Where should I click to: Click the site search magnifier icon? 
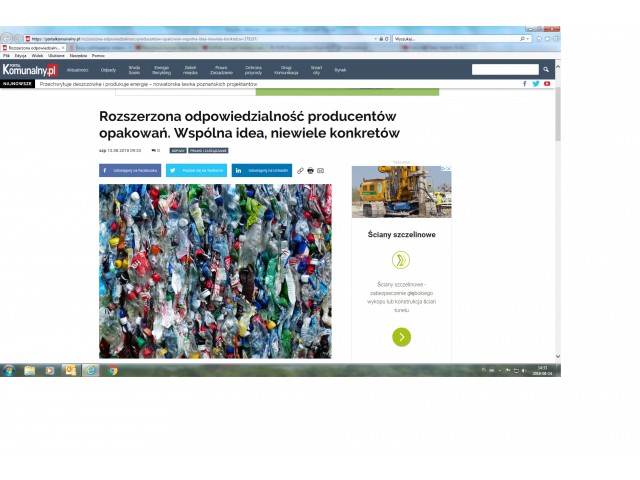545,70
